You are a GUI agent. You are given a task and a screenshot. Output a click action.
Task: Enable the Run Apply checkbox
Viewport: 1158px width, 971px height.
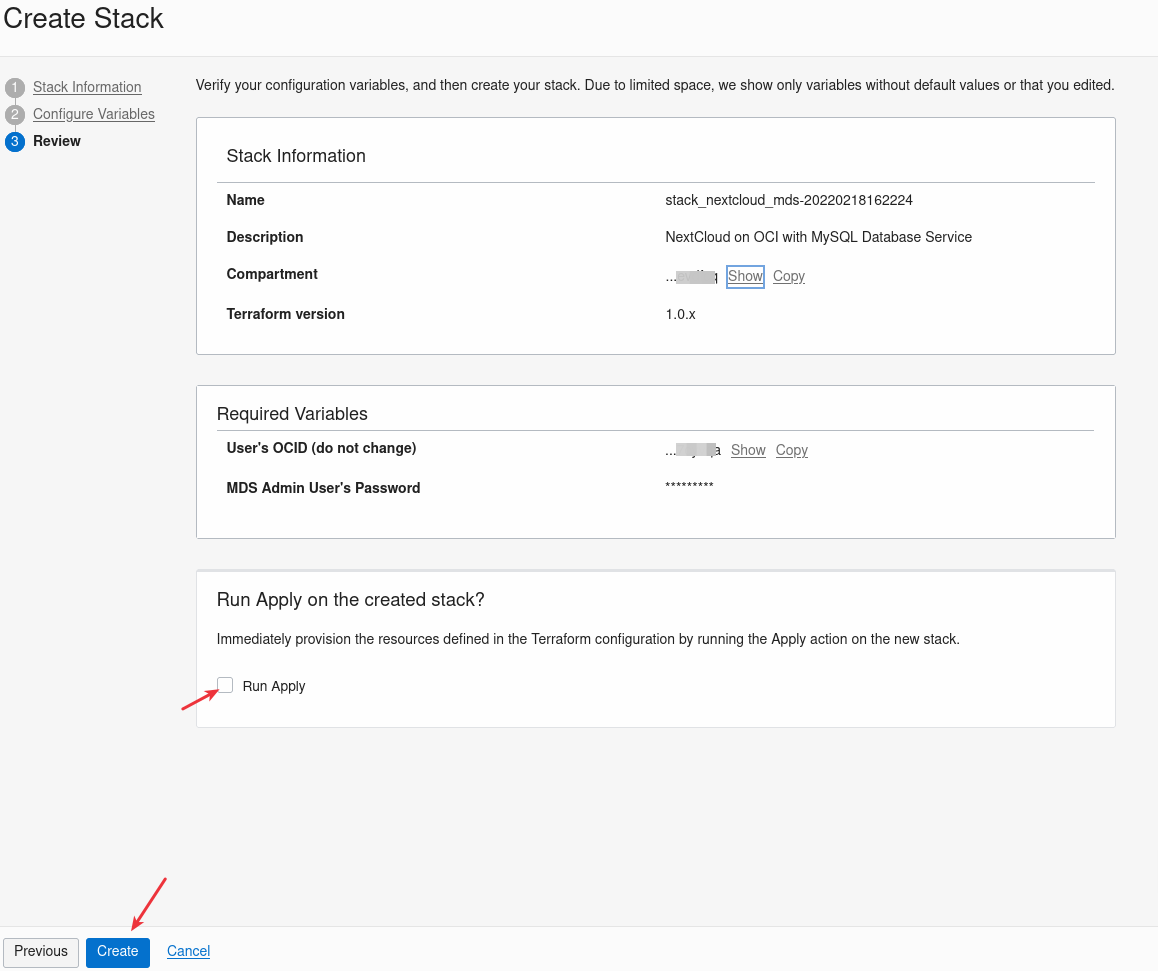click(x=226, y=685)
